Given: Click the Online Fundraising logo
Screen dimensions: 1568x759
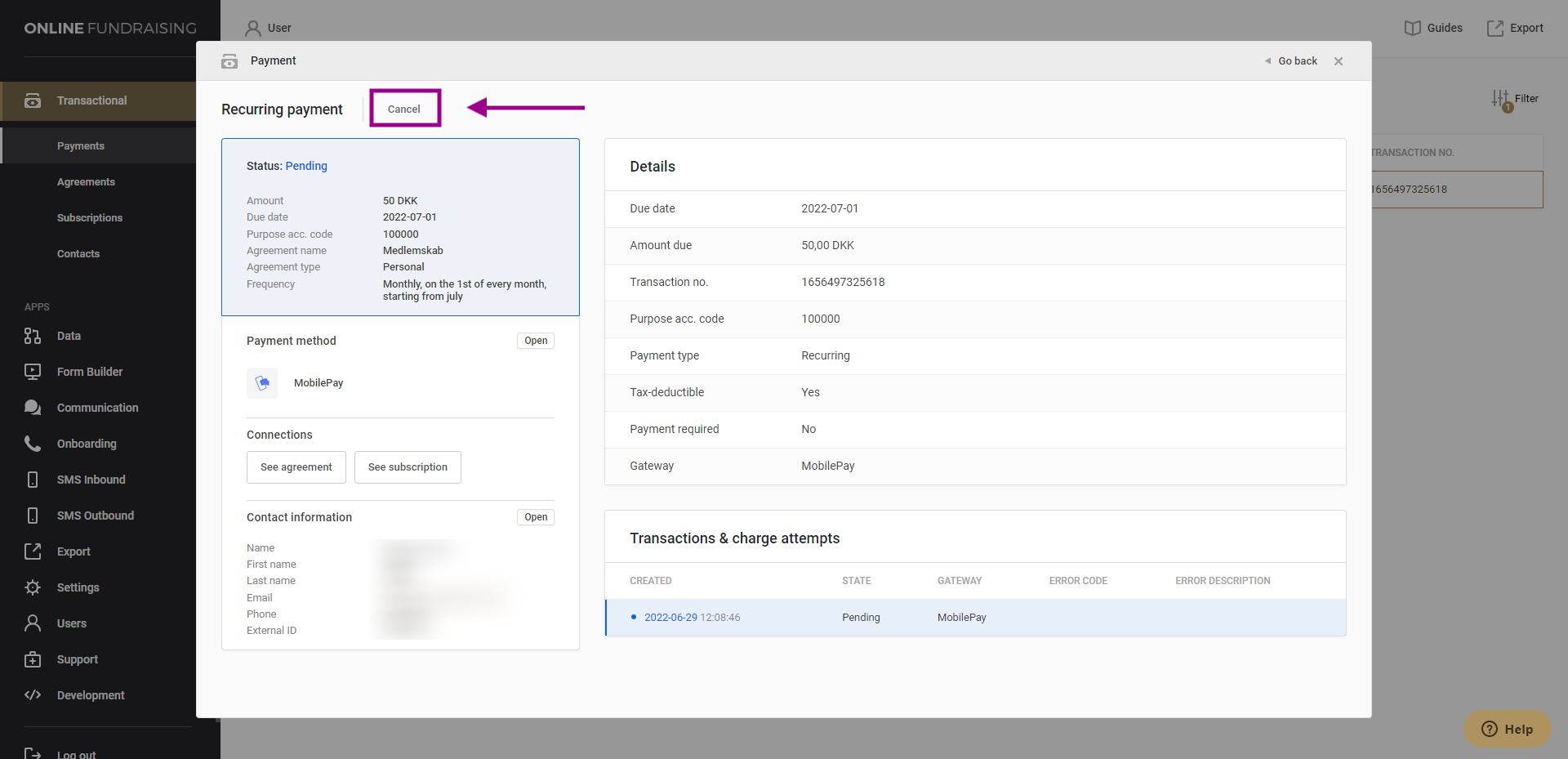Looking at the screenshot, I should [x=110, y=28].
